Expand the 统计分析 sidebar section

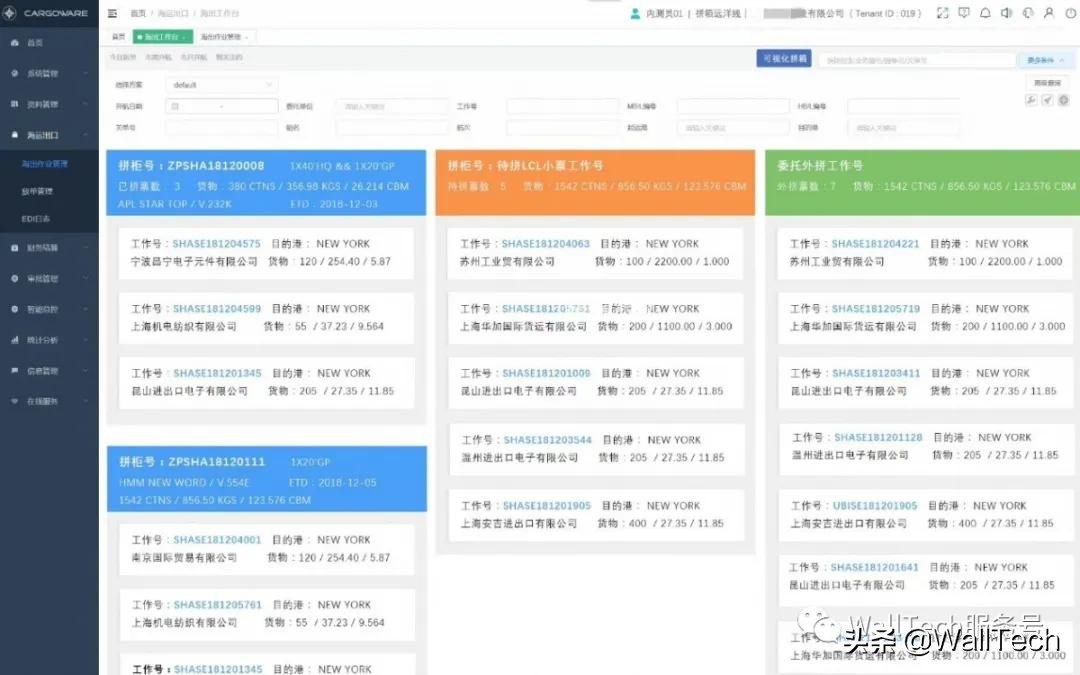[40, 339]
